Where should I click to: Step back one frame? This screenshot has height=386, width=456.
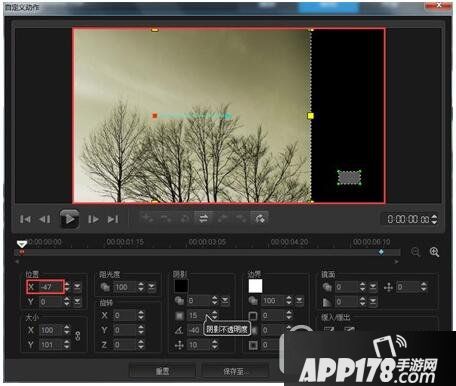[45, 219]
